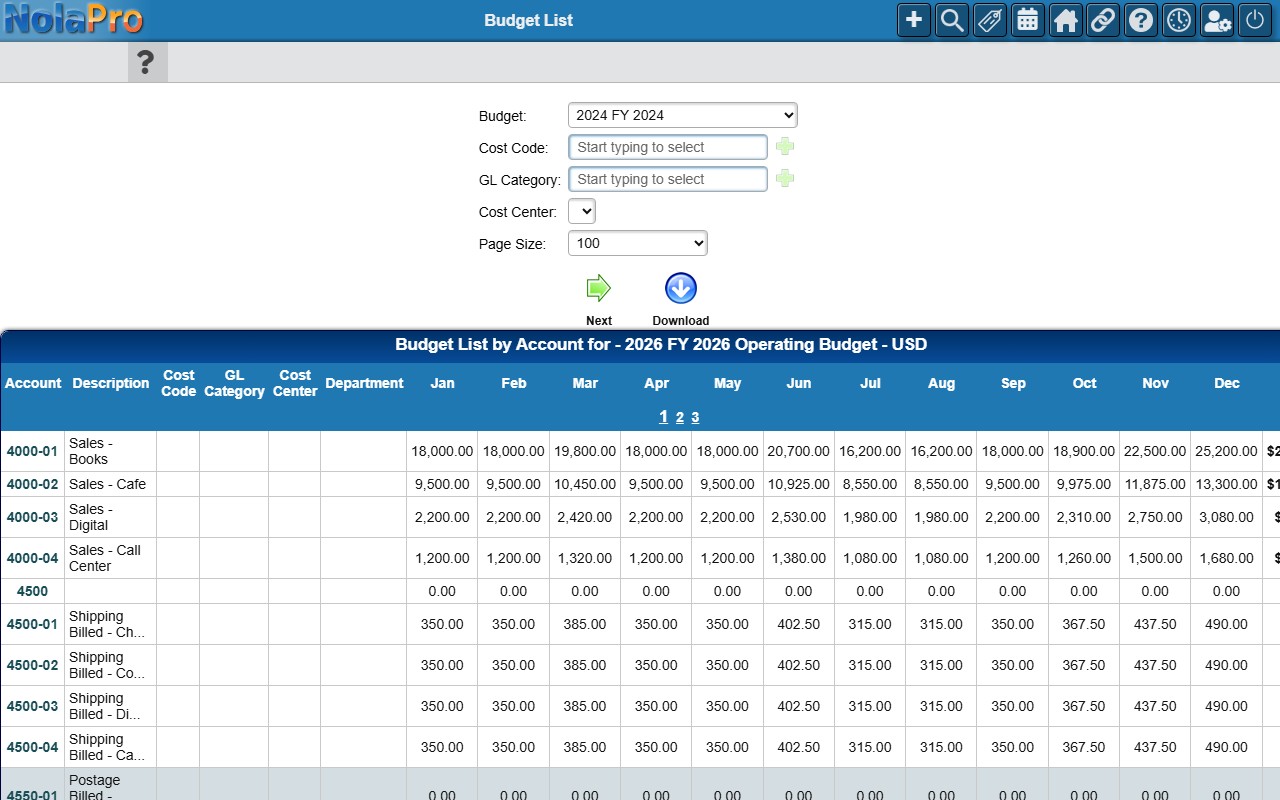Viewport: 1280px width, 800px height.
Task: Click the 3,080.00 Dec value for Sales - Digital
Action: point(1227,517)
